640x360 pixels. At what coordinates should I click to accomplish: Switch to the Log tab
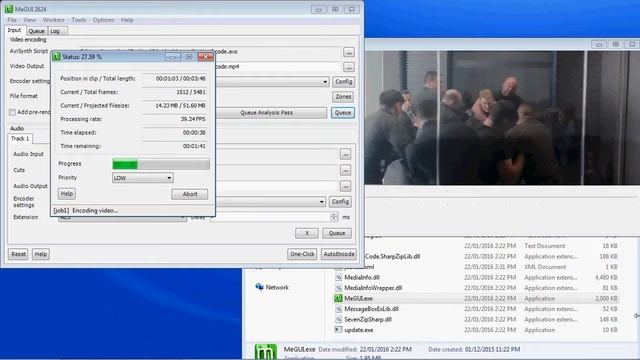click(55, 31)
